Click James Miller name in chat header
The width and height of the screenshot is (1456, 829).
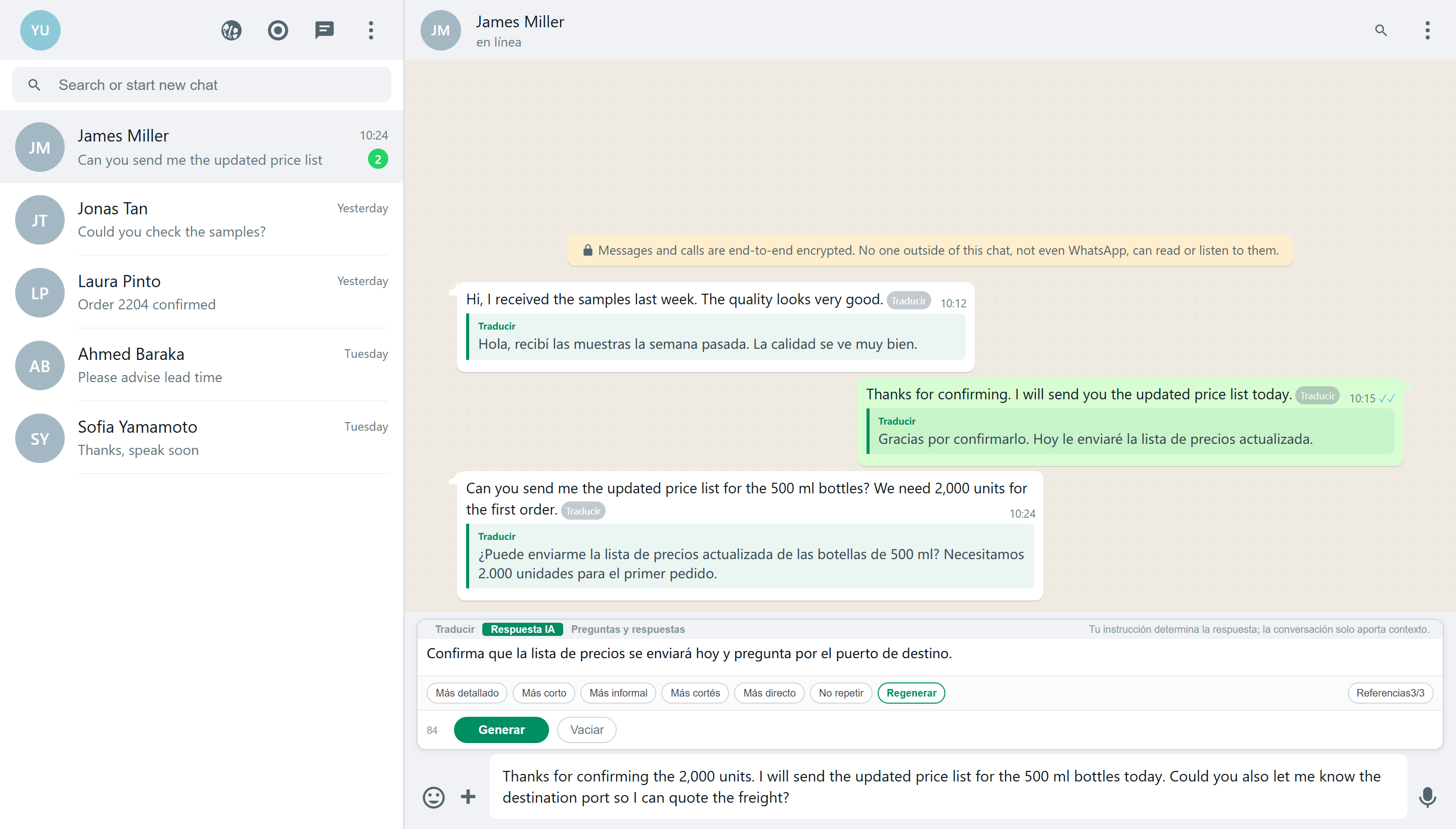520,22
